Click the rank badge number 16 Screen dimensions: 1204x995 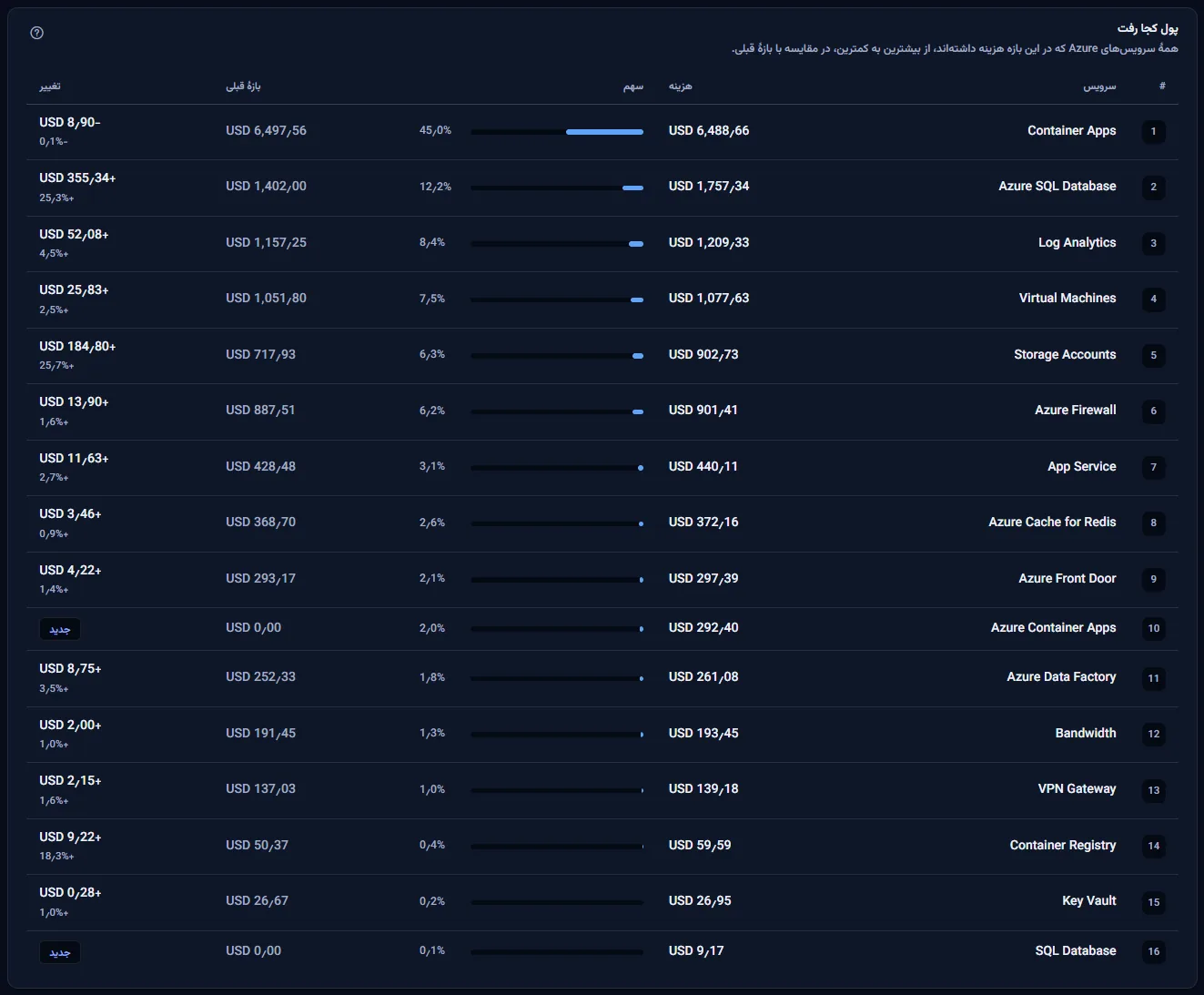point(1153,951)
